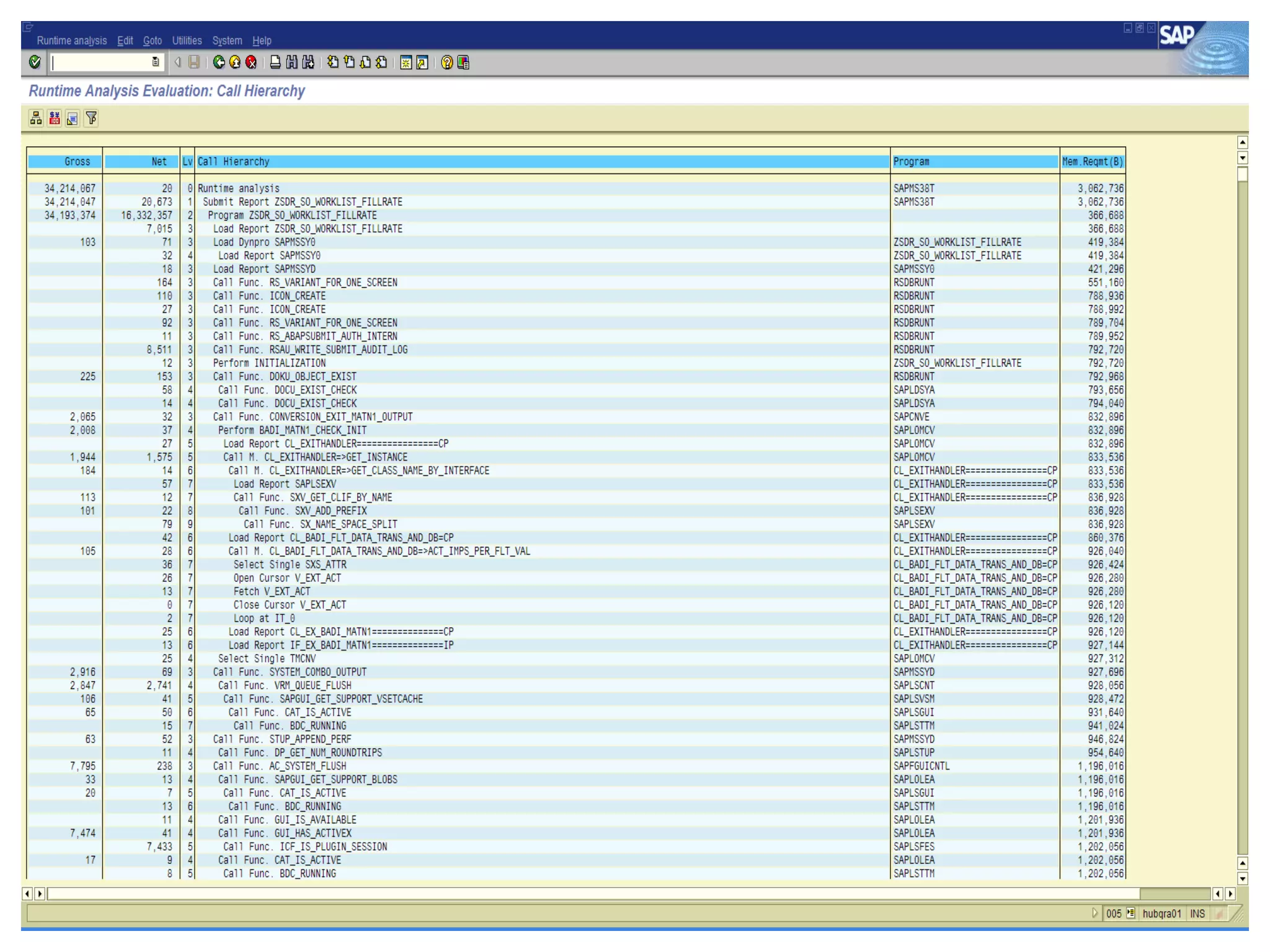
Task: Click the First Page icon
Action: pyautogui.click(x=333, y=62)
